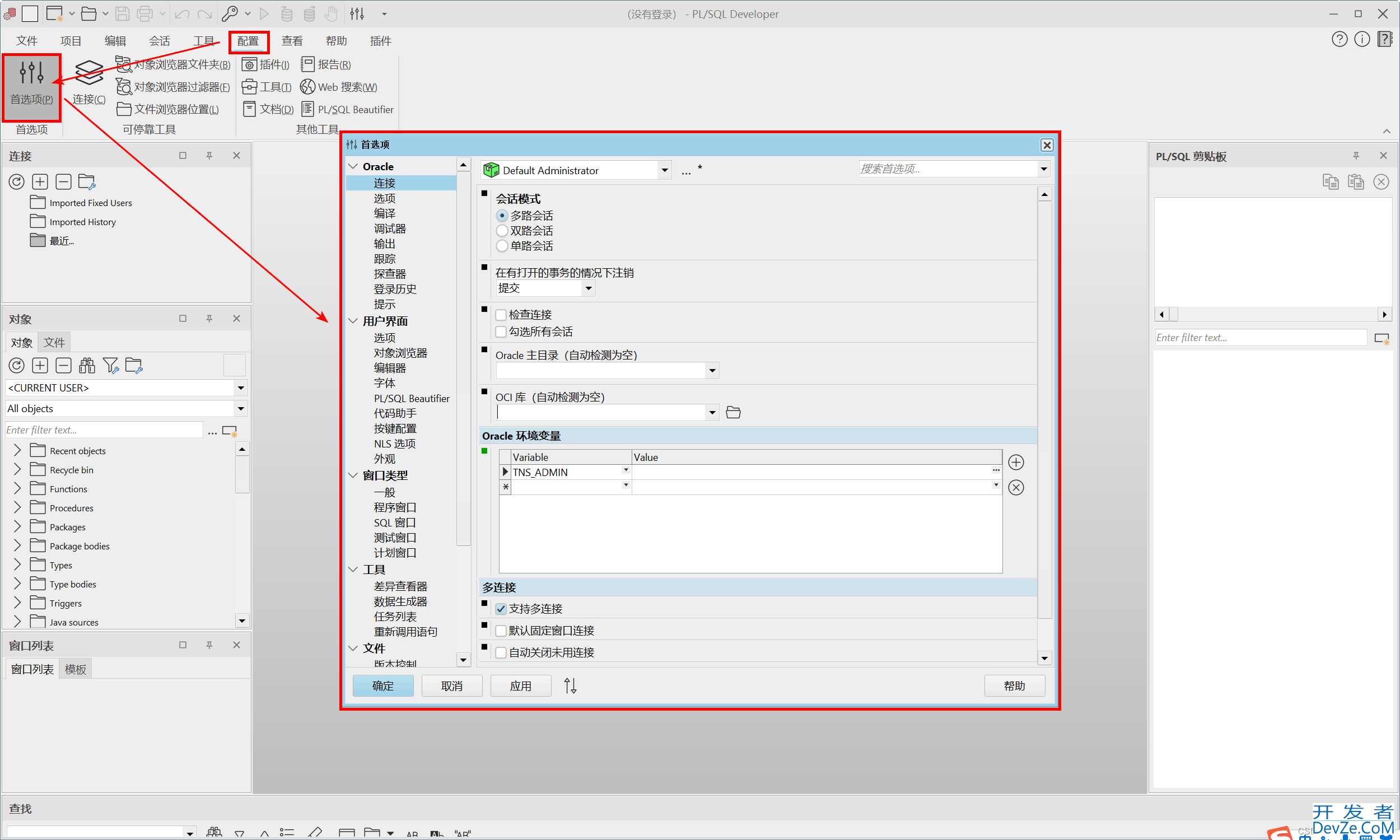Select the 双路会话 radio button
Screen dimensions: 1400x840
point(502,231)
